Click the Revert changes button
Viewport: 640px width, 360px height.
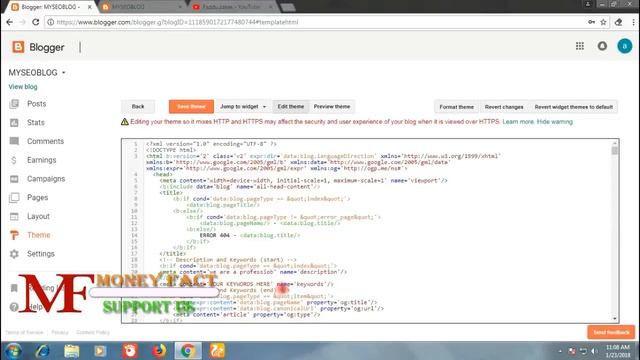(x=504, y=107)
